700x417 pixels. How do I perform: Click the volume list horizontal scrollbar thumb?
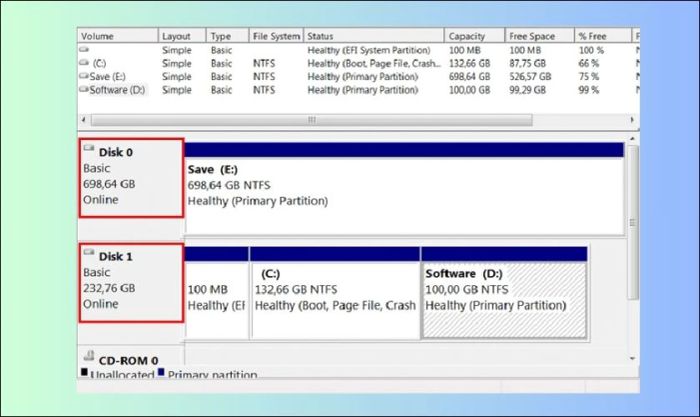[x=312, y=120]
